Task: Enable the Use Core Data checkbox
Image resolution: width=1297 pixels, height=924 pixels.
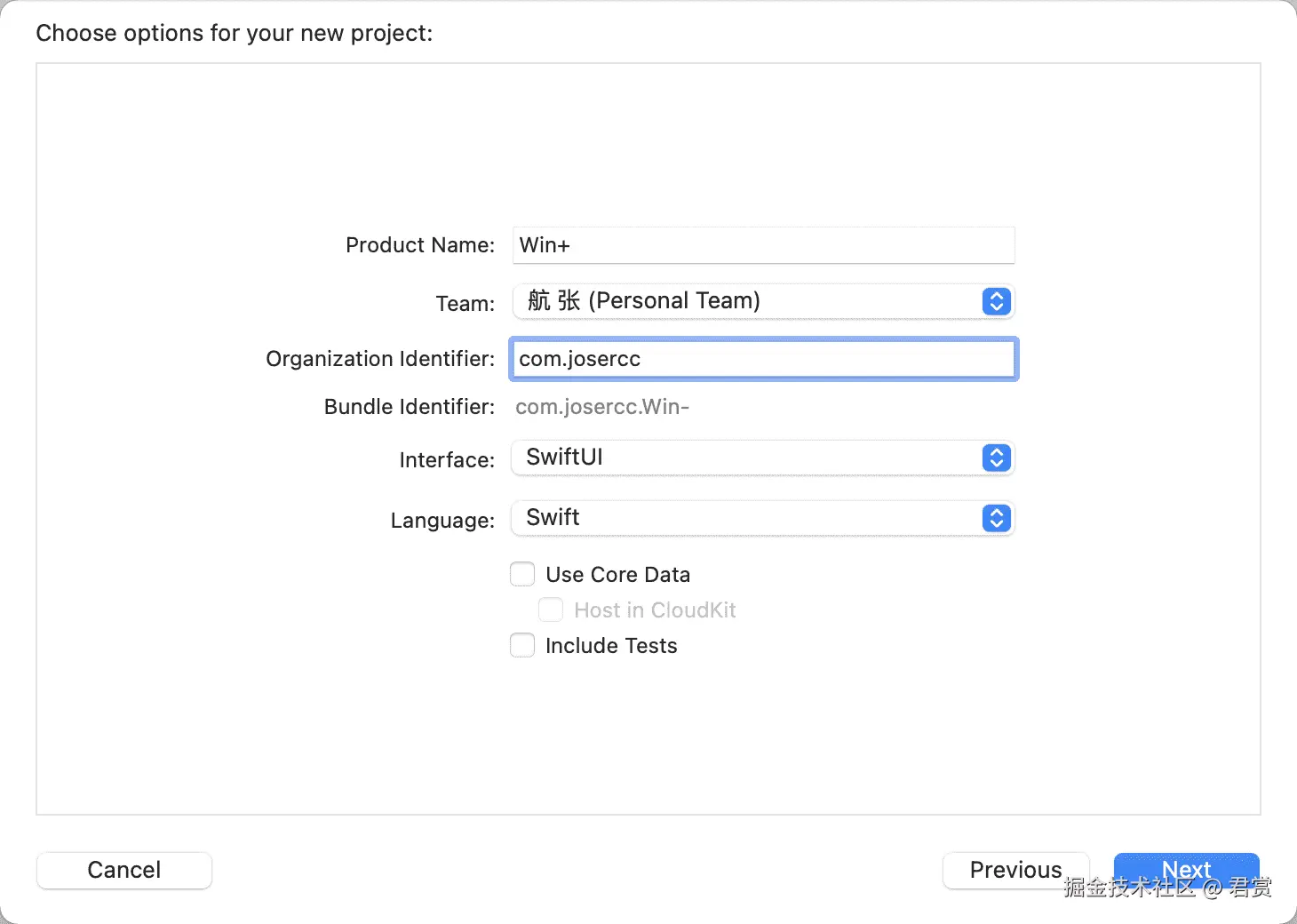Action: [x=522, y=575]
